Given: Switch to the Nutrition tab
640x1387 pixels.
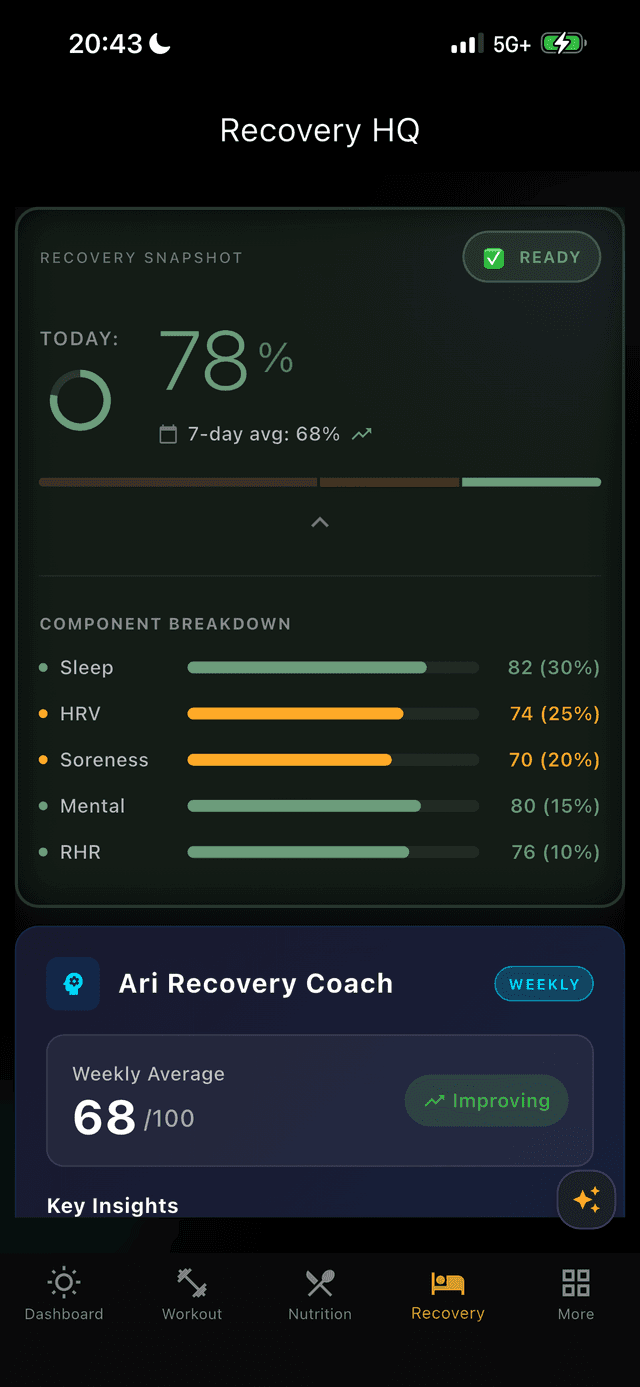Looking at the screenshot, I should 319,1295.
